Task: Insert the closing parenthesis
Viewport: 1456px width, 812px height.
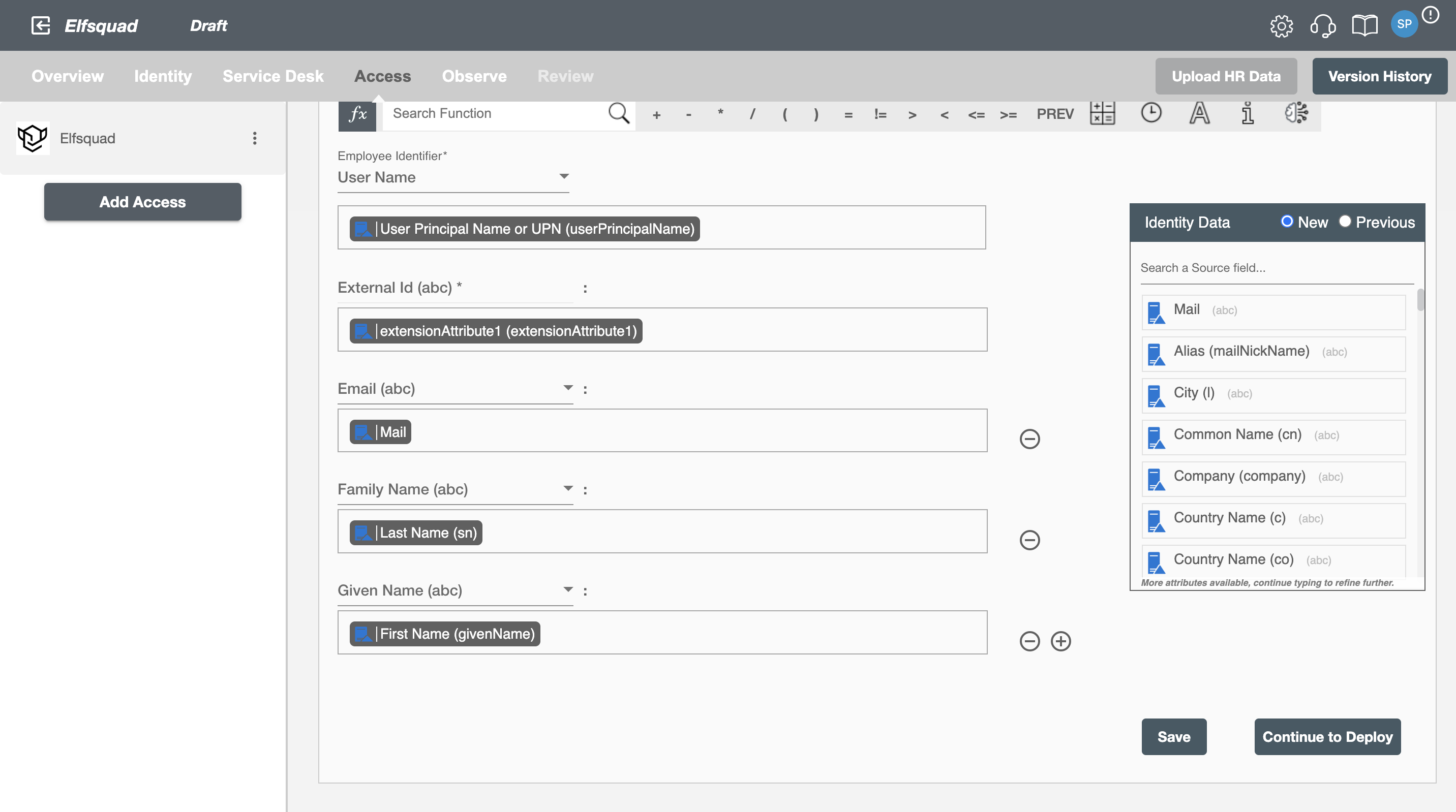Action: tap(816, 115)
